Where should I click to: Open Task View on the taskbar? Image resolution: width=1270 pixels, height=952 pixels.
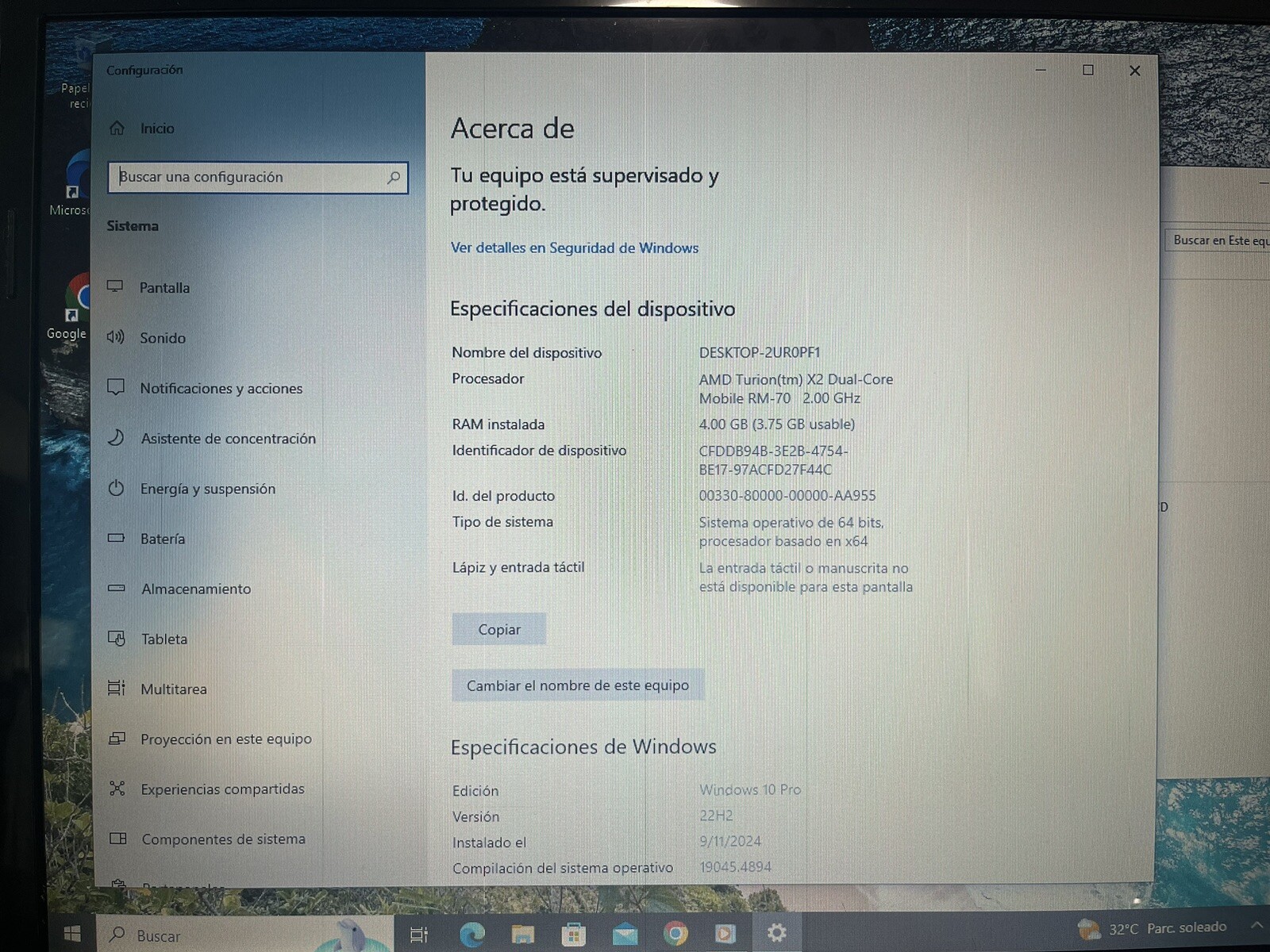(419, 935)
